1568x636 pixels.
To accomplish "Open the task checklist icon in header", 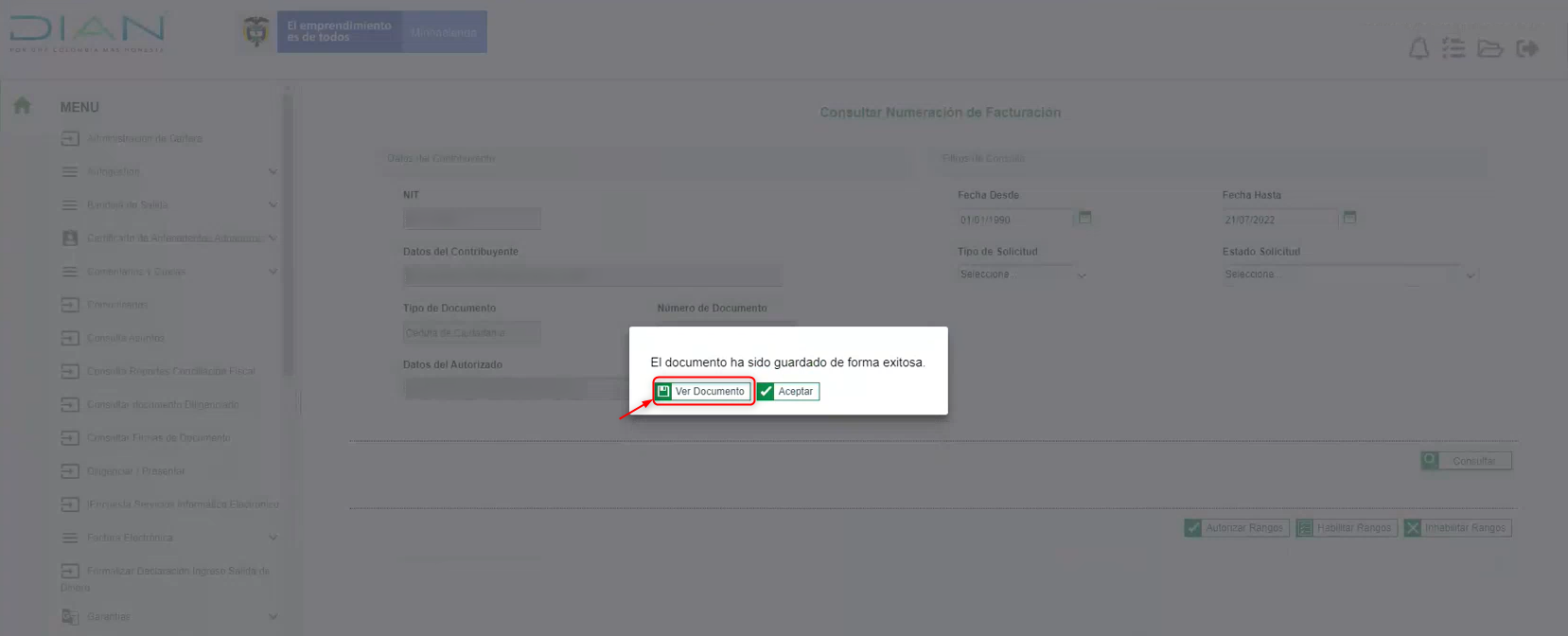I will tap(1453, 49).
